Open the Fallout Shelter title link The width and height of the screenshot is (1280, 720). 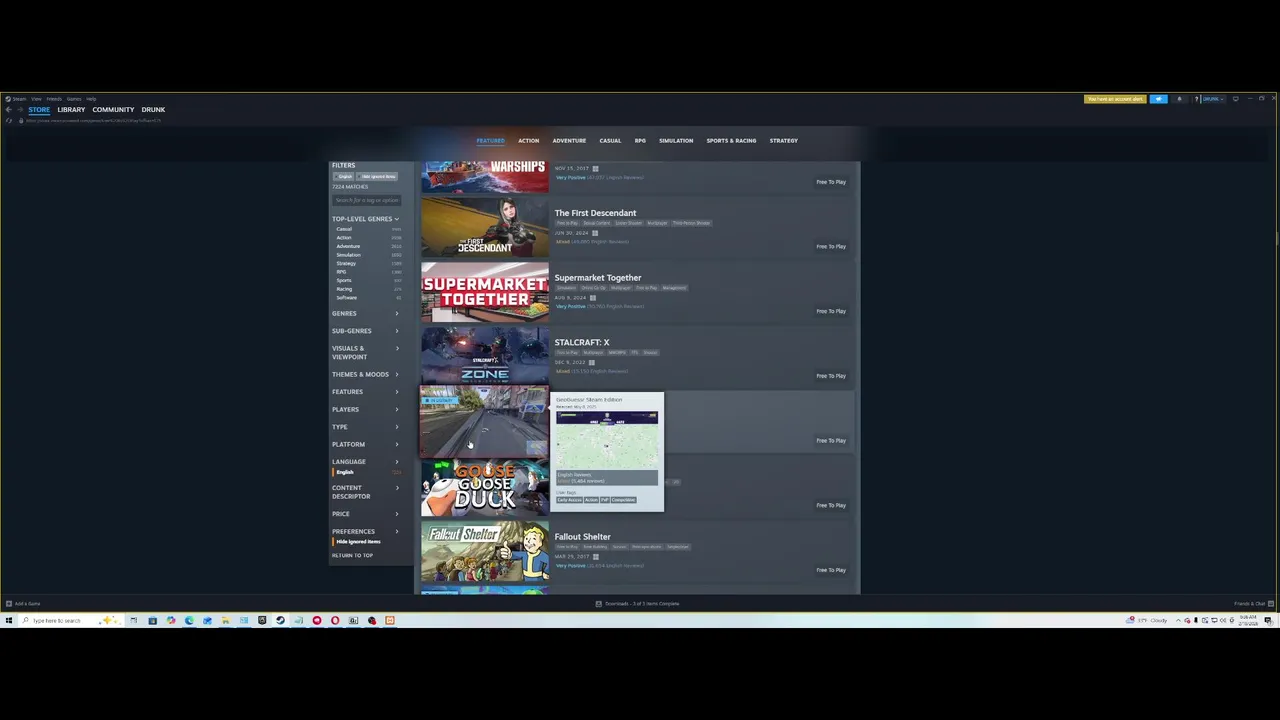pyautogui.click(x=582, y=537)
